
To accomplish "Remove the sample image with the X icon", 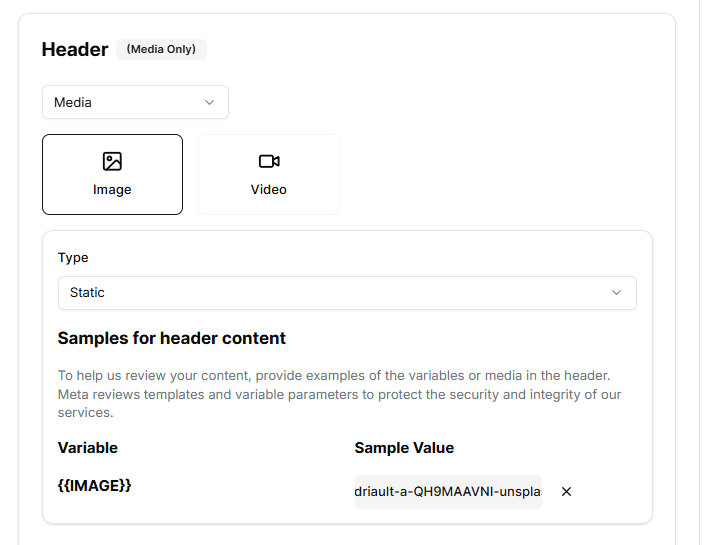I will click(566, 492).
